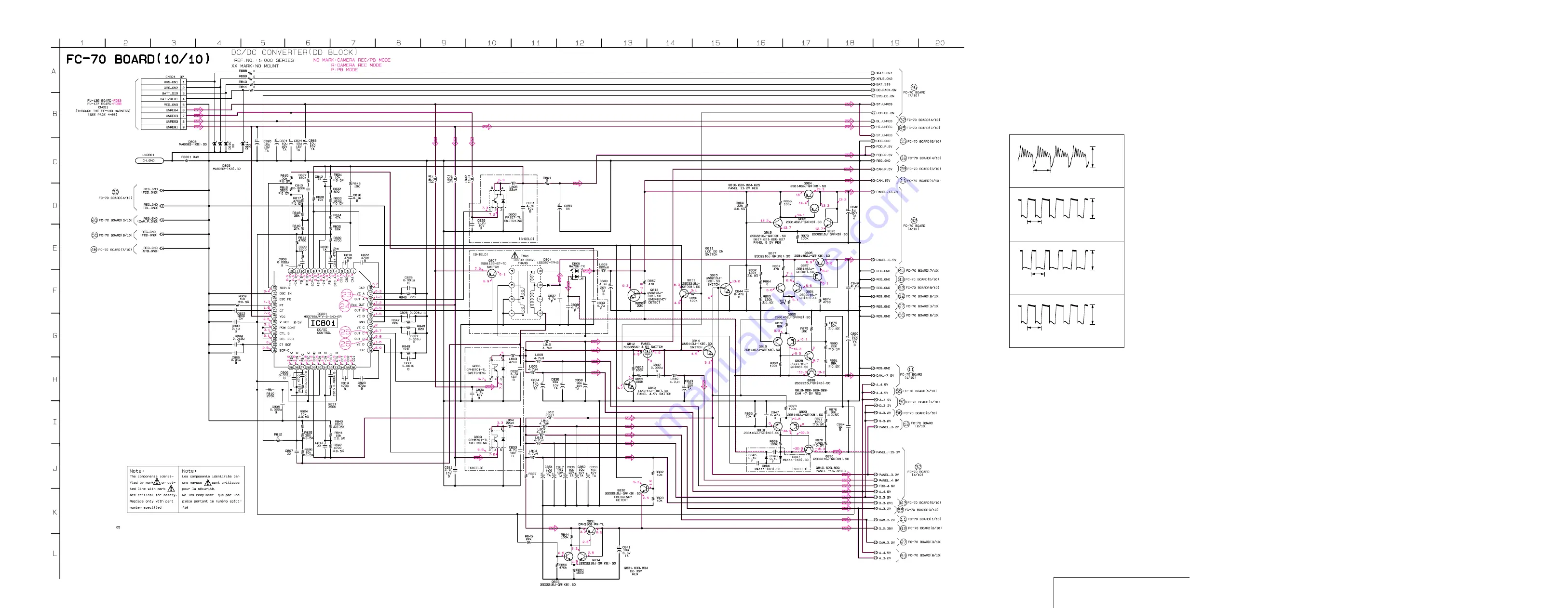
Task: Click XRS_ON1 row in CN801 connector
Action: click(163, 82)
